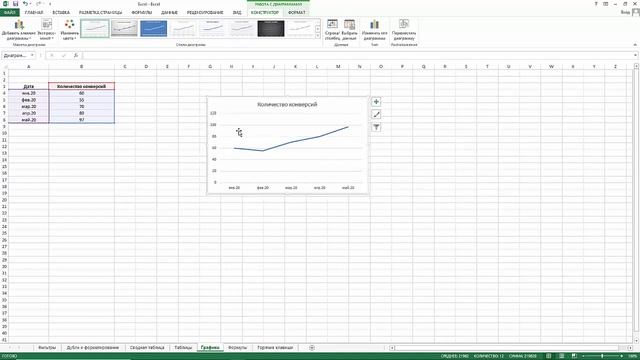Open the Дубли и форматирование sheet tab
The image size is (640, 360).
(93, 348)
